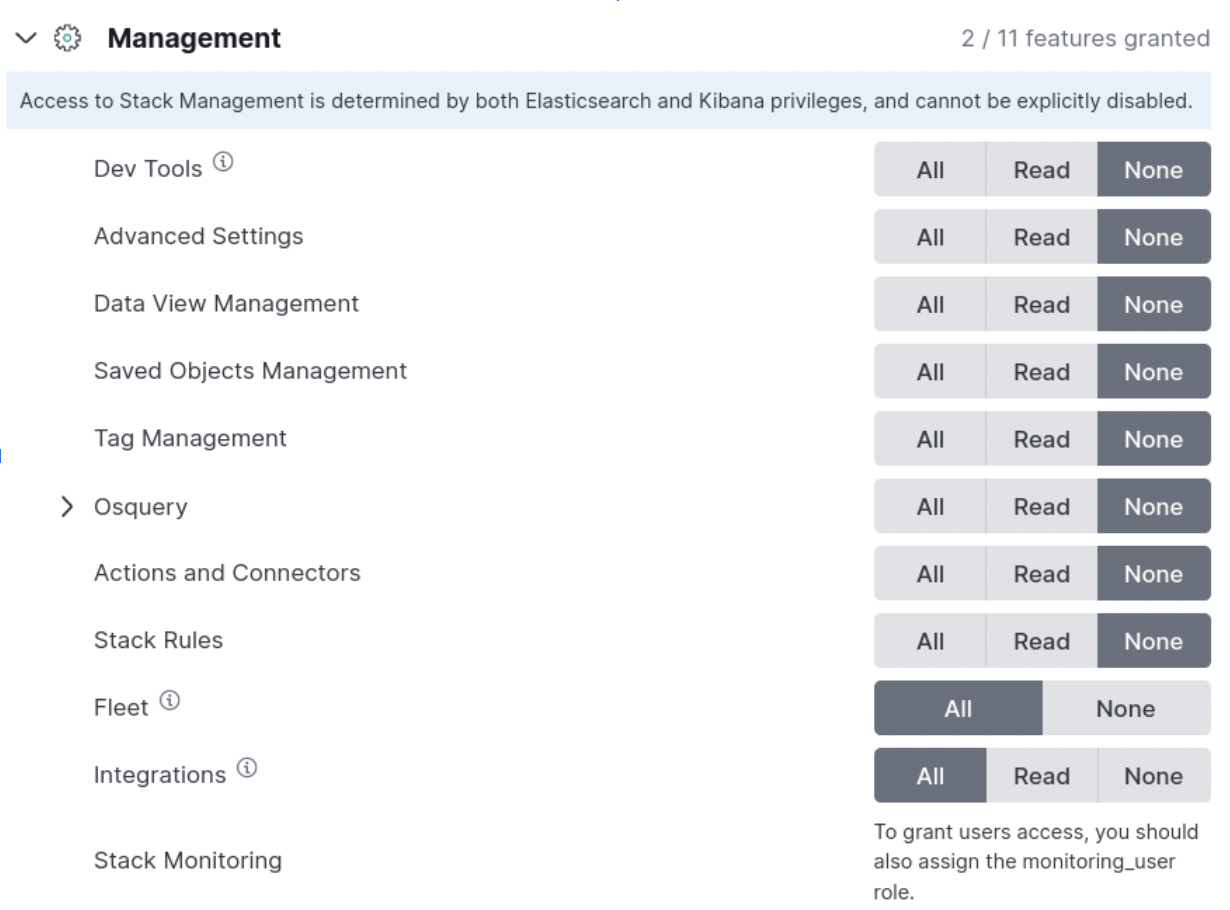Expand the Osquery sub-feature privileges
The height and width of the screenshot is (910, 1230).
67,507
